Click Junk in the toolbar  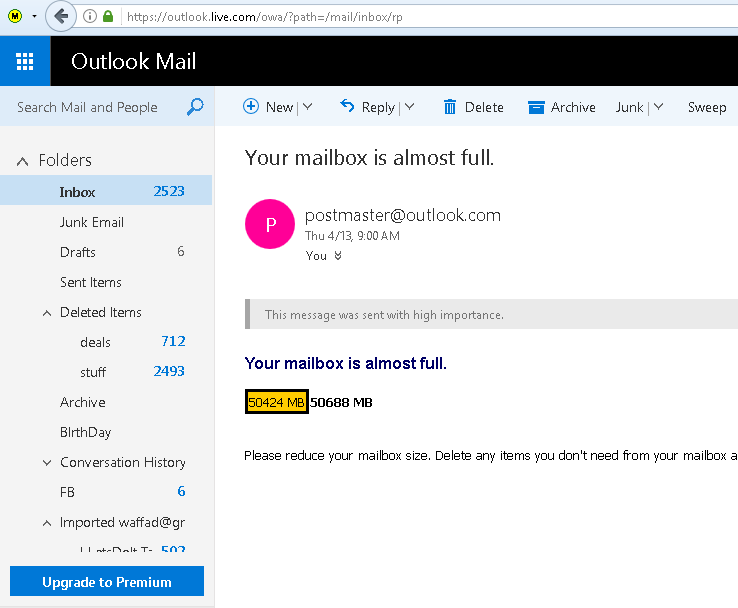pyautogui.click(x=629, y=107)
